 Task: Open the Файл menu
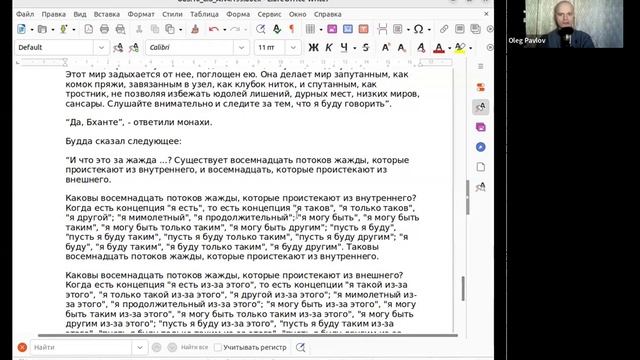point(25,14)
